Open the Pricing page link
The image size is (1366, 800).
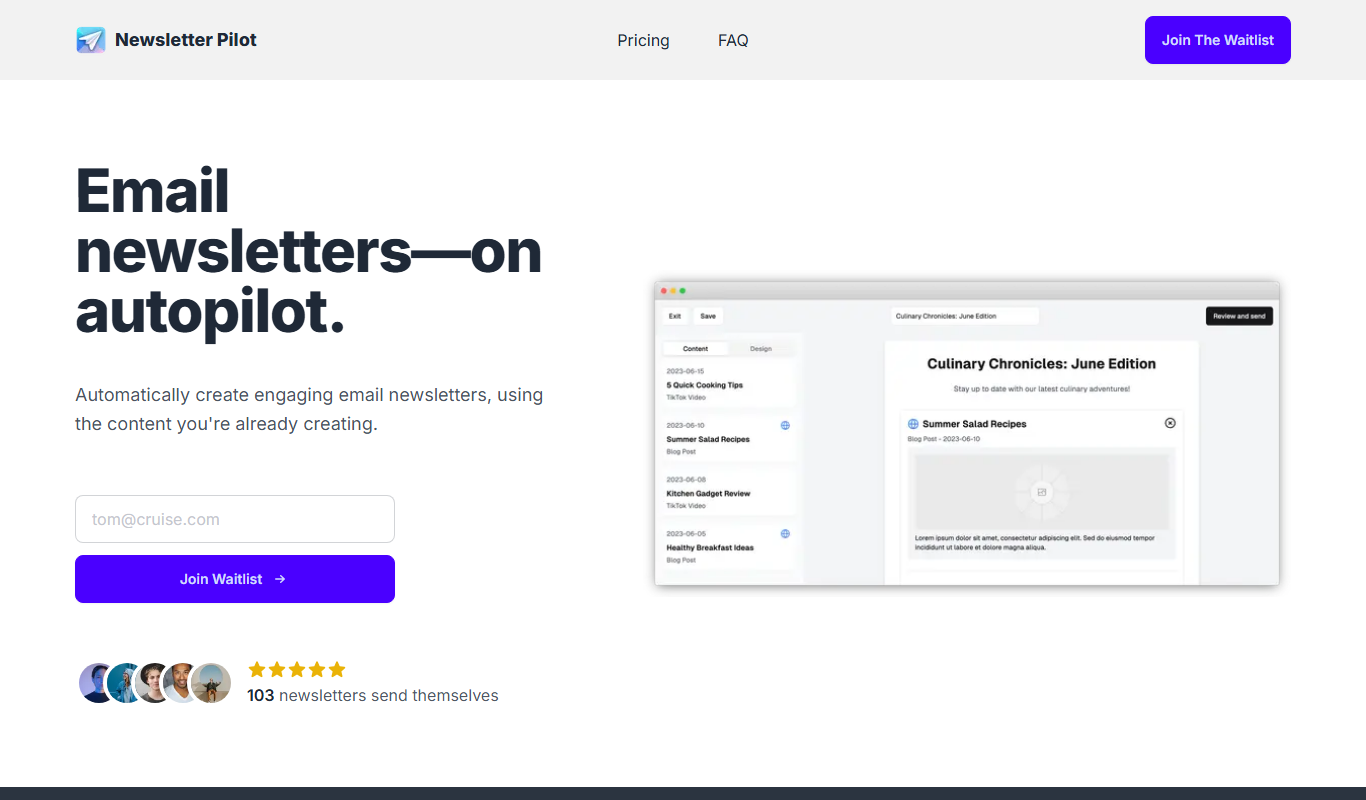643,40
